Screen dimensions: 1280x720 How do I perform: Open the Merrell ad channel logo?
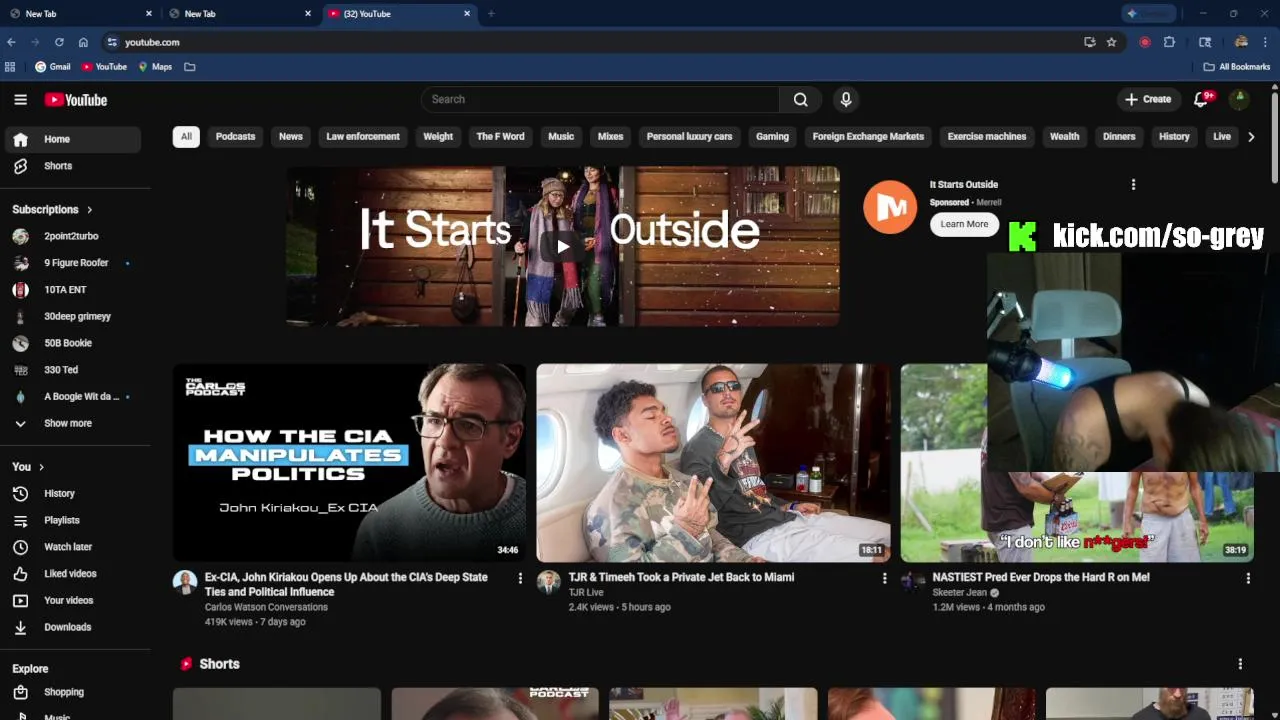click(x=890, y=207)
